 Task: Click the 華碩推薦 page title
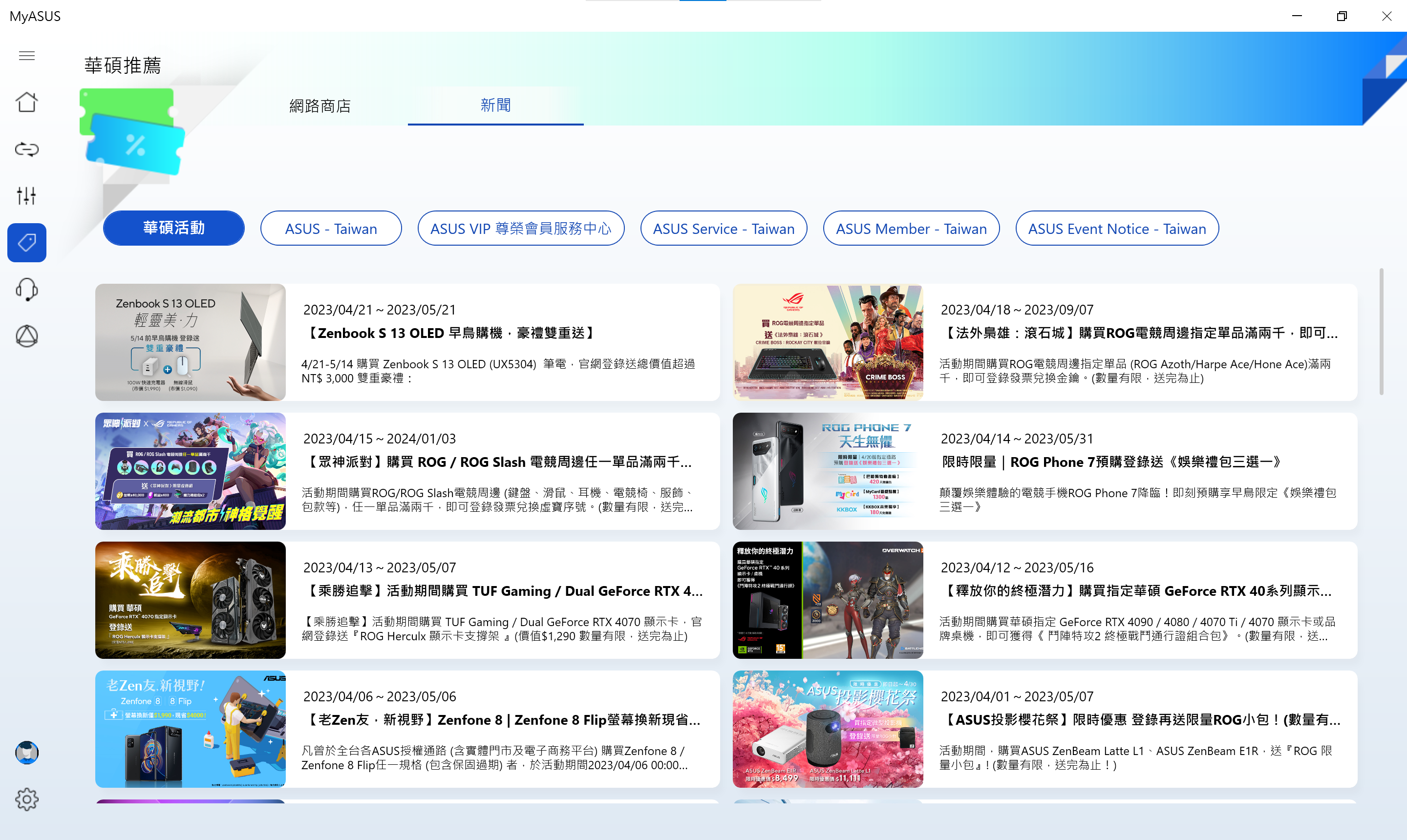[122, 65]
